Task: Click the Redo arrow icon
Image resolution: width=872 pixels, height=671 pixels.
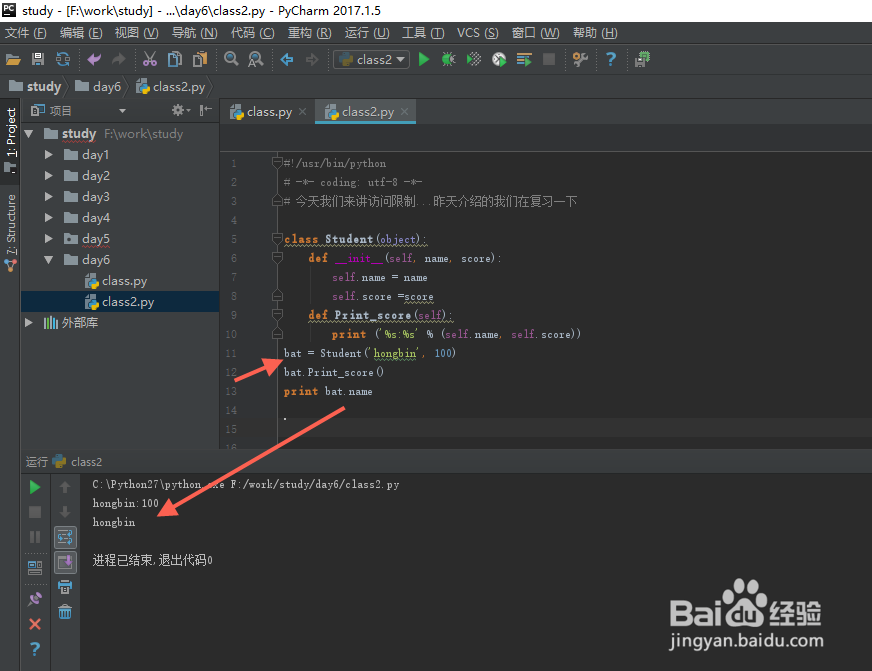Action: coord(118,59)
